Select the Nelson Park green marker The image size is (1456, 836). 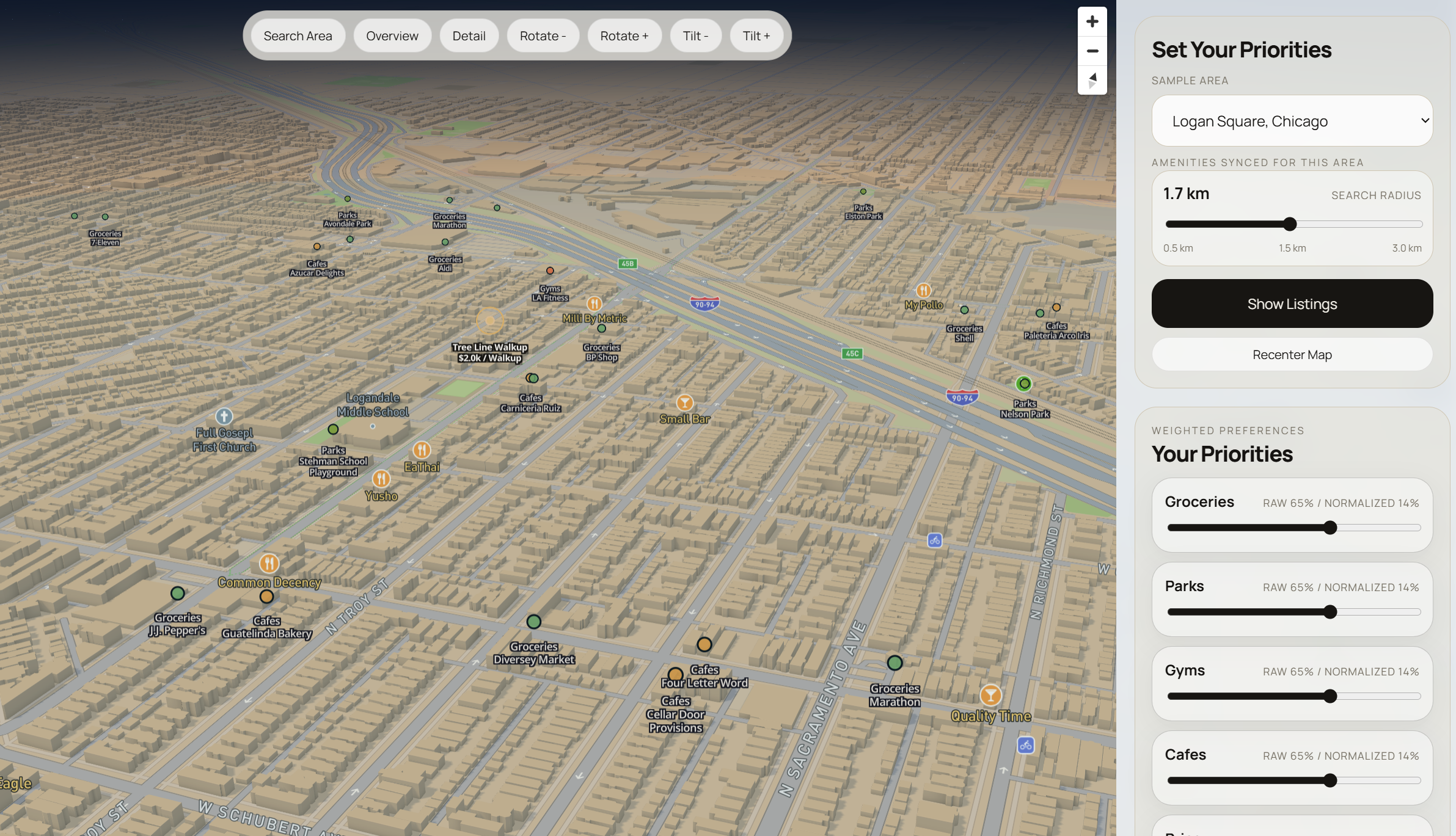click(x=1024, y=384)
